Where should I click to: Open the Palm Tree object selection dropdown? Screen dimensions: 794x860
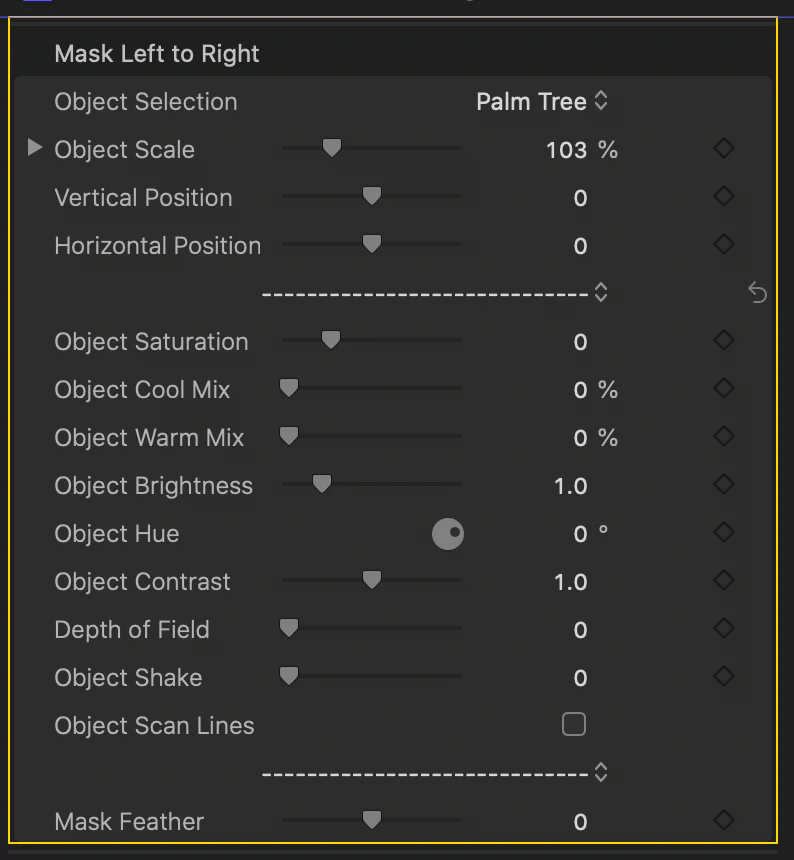[x=542, y=101]
